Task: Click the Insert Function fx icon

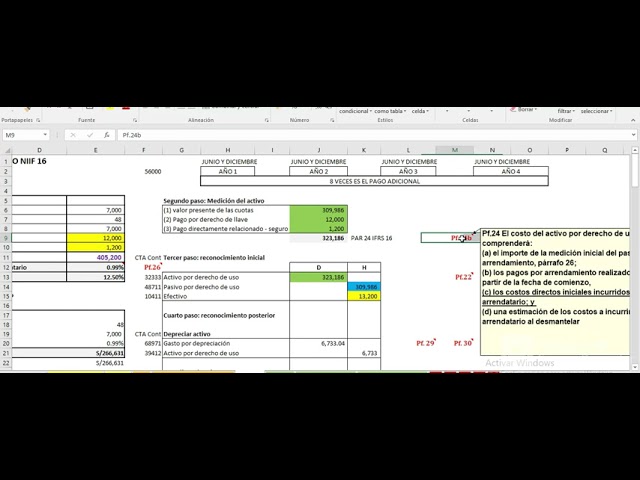Action: tap(107, 134)
